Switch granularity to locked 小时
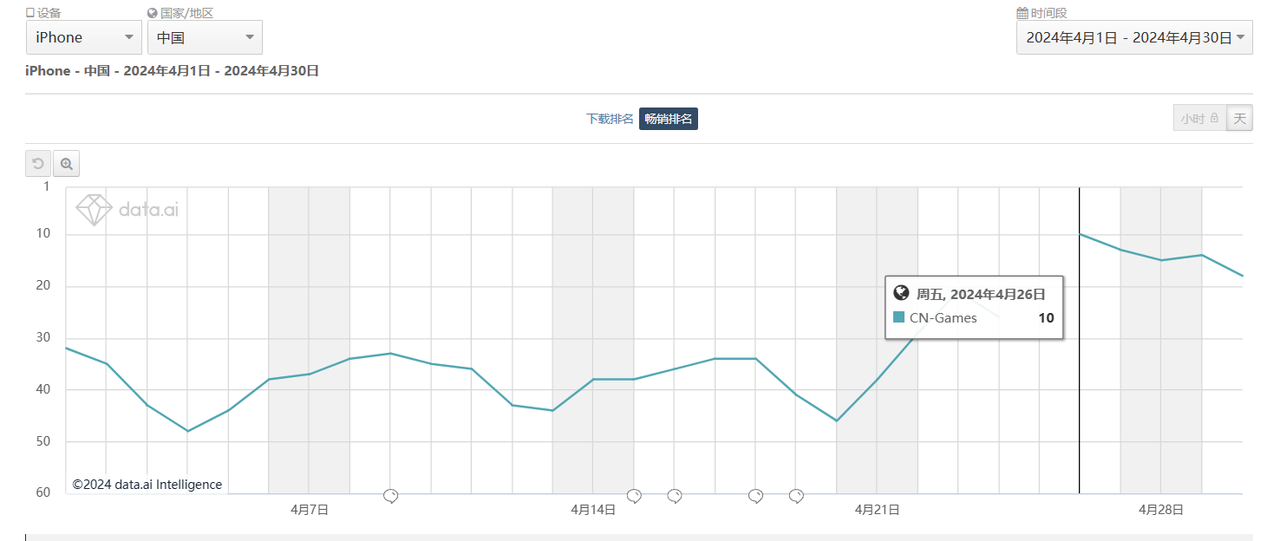Image resolution: width=1280 pixels, height=541 pixels. [x=1200, y=118]
